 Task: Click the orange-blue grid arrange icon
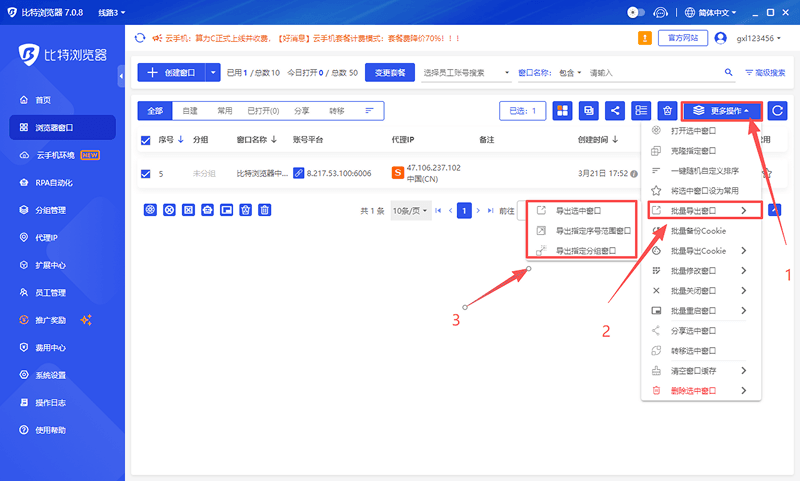[563, 110]
